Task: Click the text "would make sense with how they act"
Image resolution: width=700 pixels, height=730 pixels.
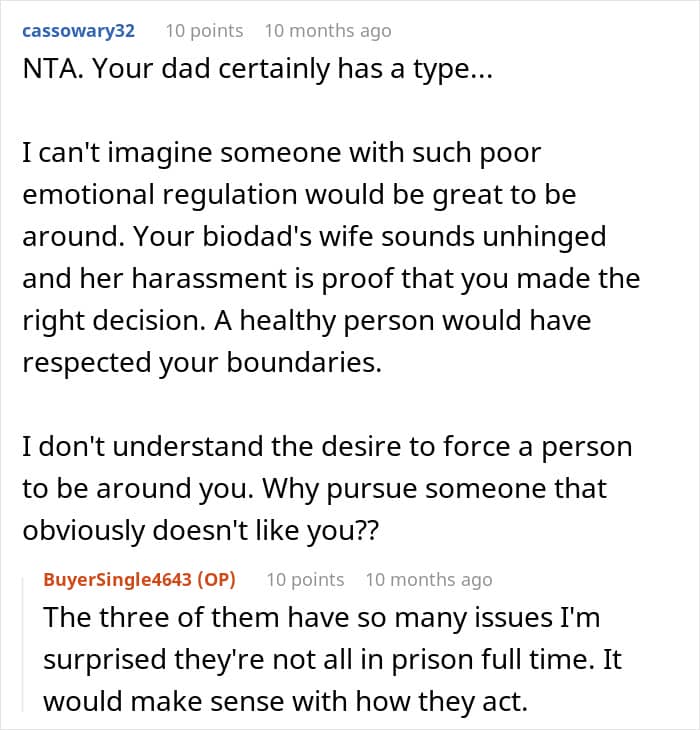Action: 284,702
